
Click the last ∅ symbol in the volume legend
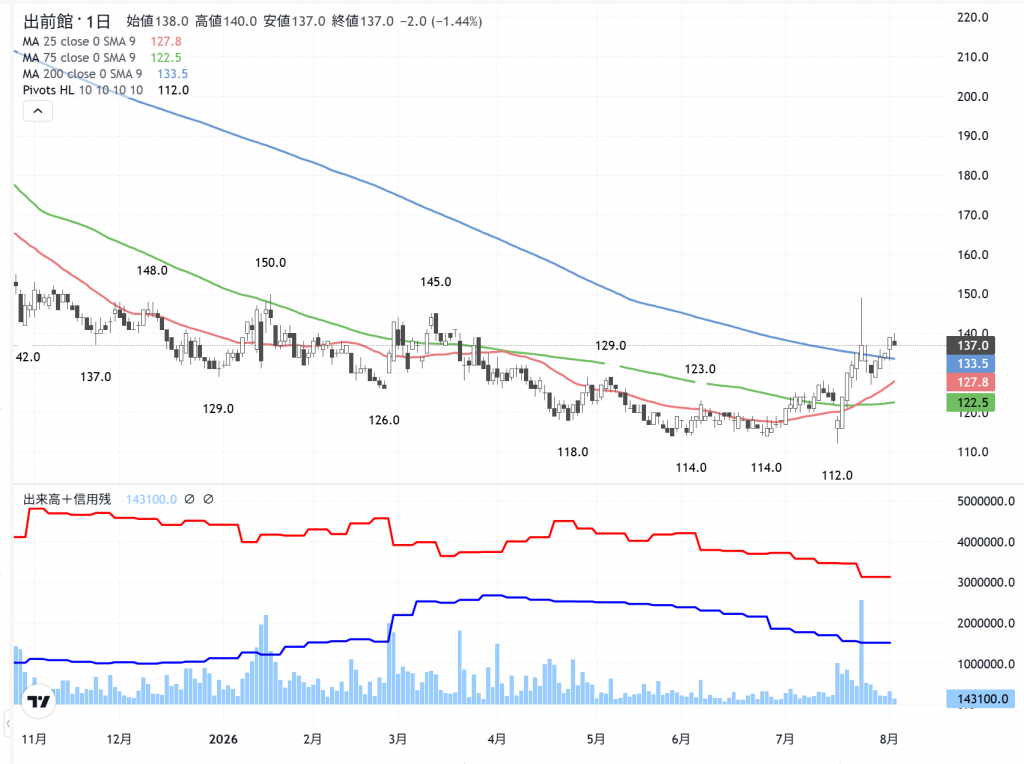point(208,499)
